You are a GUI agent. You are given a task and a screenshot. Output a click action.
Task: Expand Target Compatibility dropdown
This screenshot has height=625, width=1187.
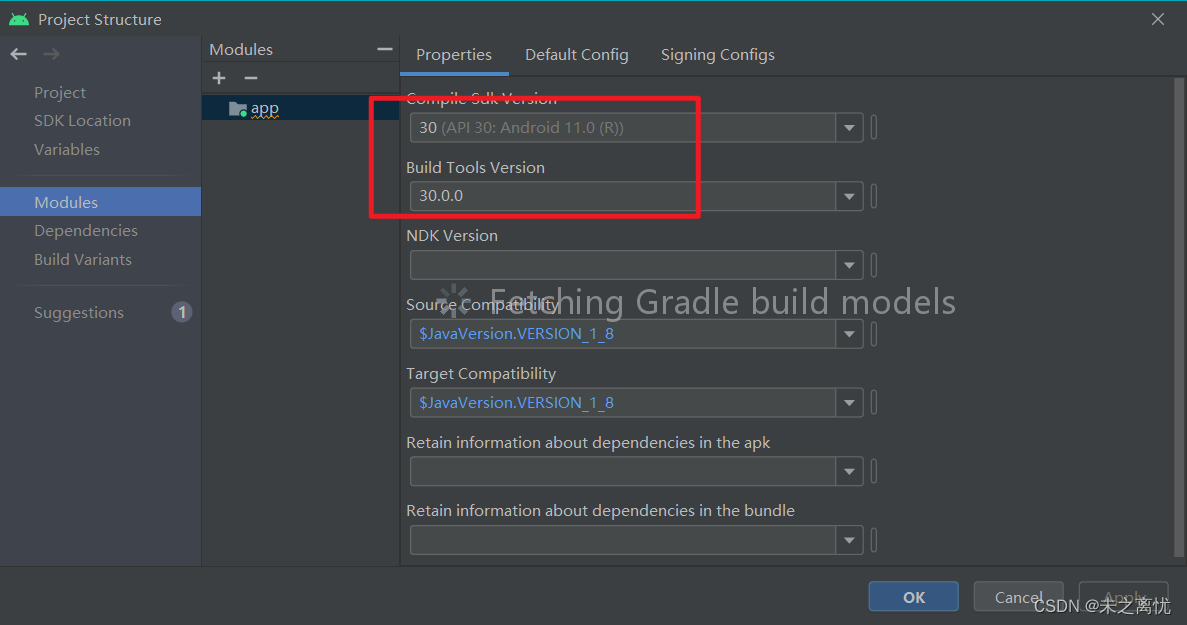[849, 403]
